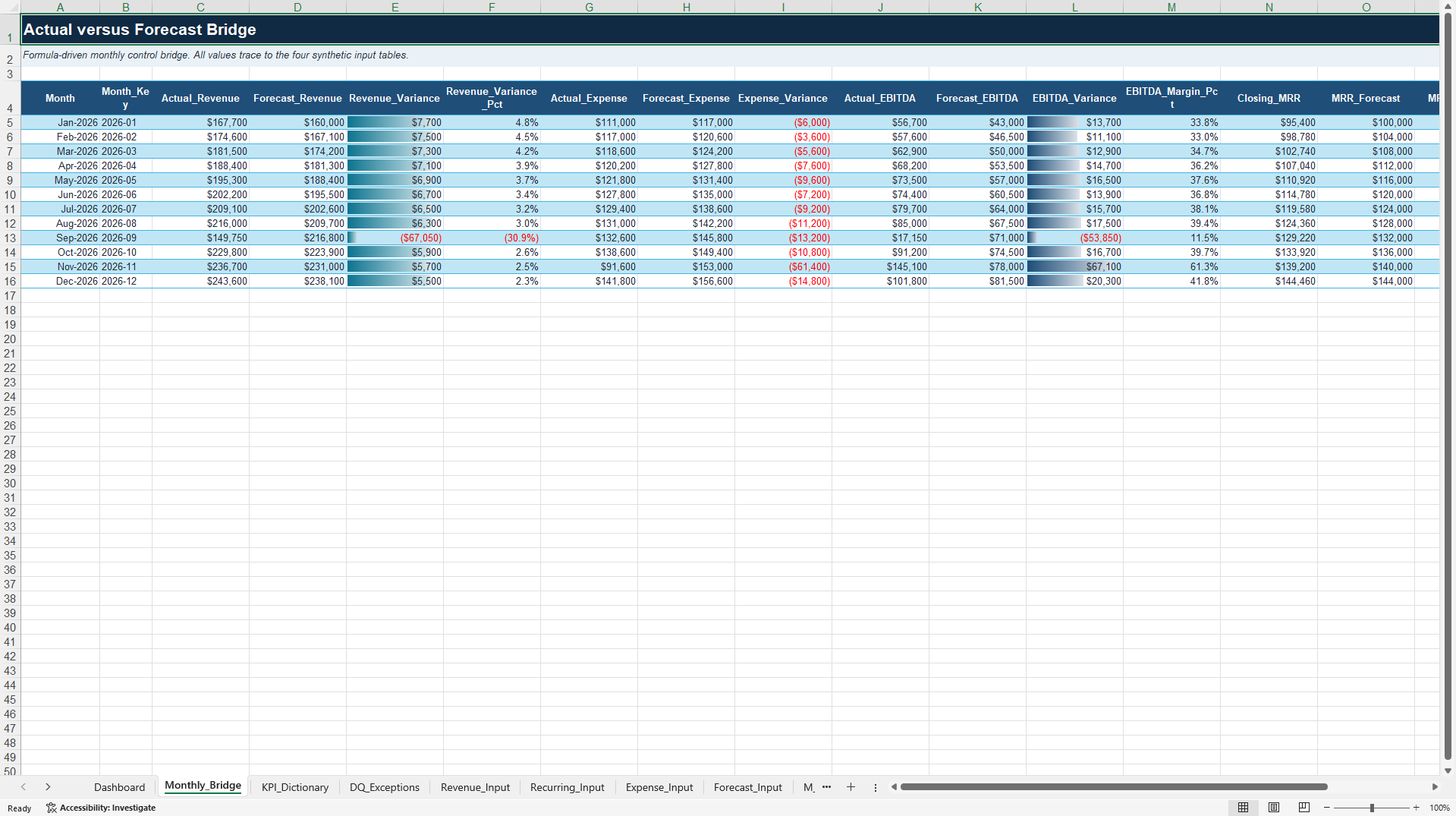
Task: Open the Recurring_Input sheet tab
Action: (x=568, y=787)
